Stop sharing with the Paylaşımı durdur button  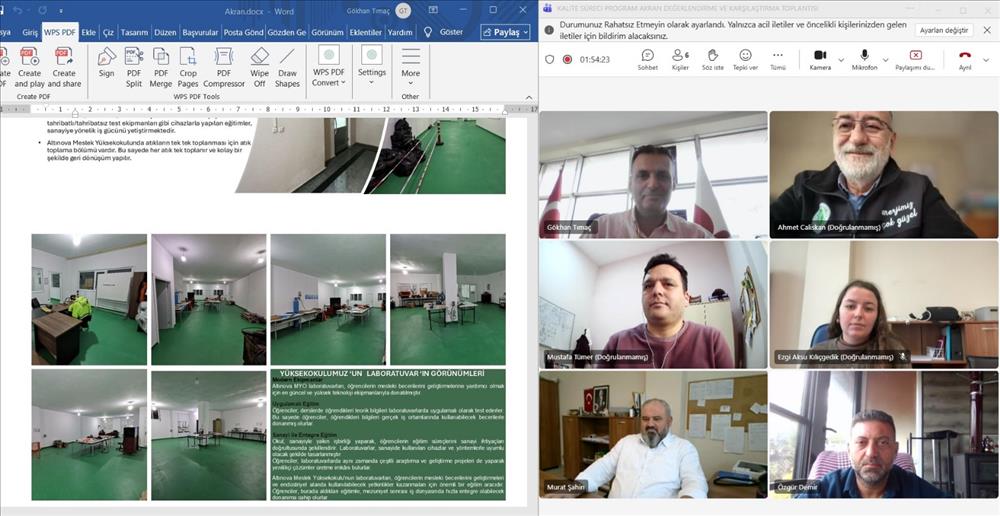click(915, 59)
